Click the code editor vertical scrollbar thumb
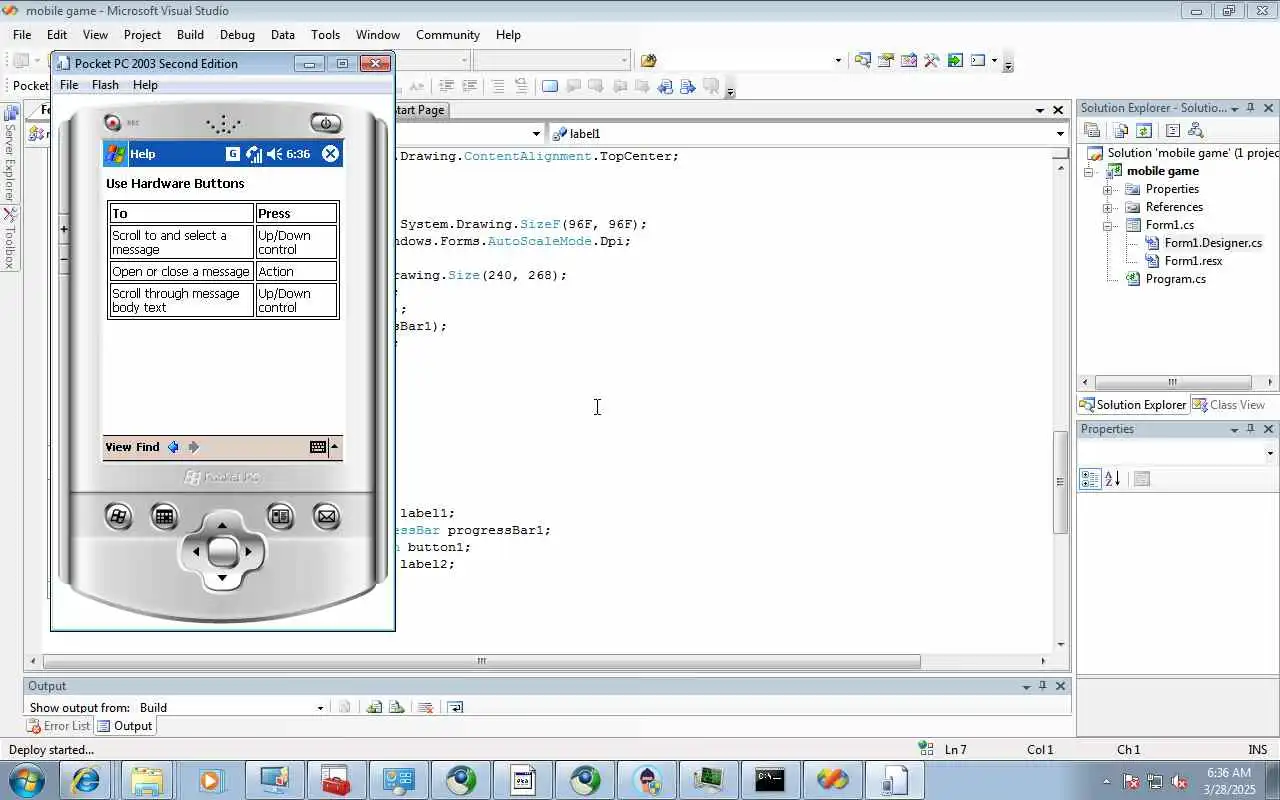The height and width of the screenshot is (800, 1280). (x=1060, y=482)
